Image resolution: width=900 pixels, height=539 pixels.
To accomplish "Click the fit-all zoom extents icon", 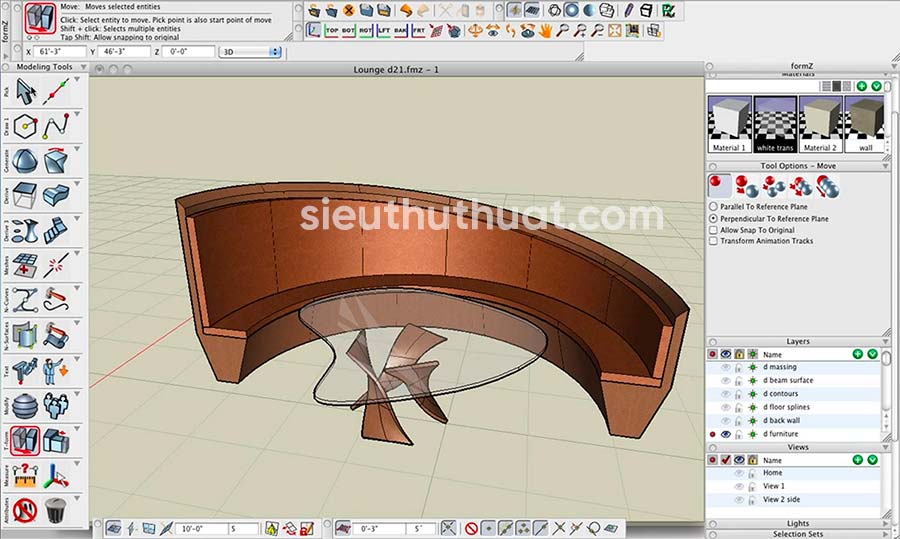I will [x=615, y=30].
